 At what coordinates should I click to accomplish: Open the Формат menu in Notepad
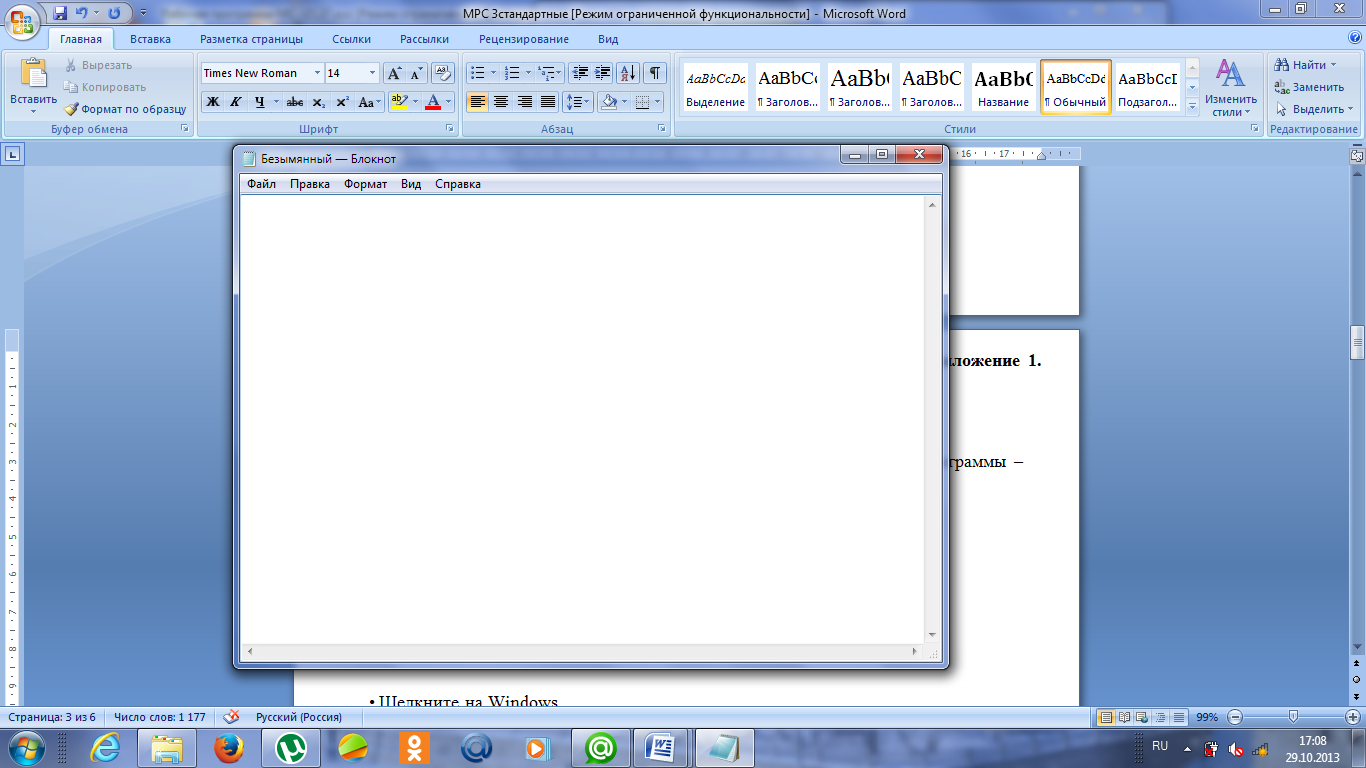pos(365,184)
